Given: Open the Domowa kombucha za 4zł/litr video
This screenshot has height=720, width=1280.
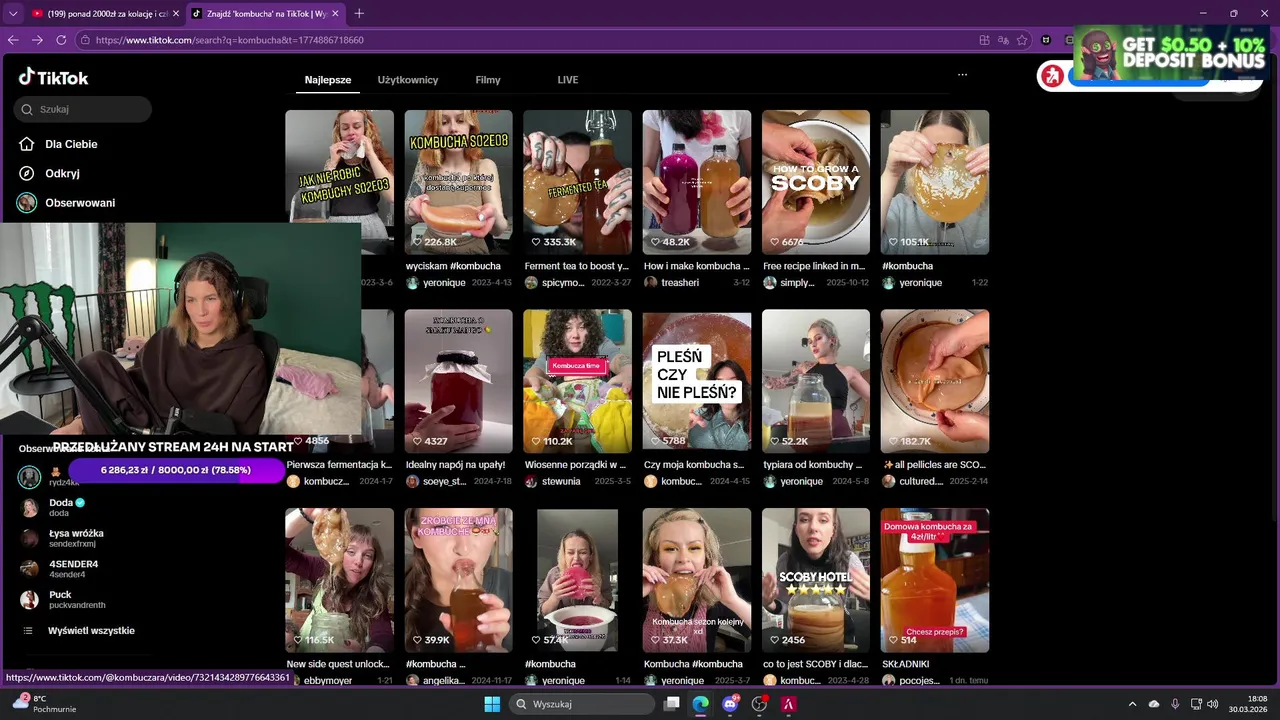Looking at the screenshot, I should (935, 580).
